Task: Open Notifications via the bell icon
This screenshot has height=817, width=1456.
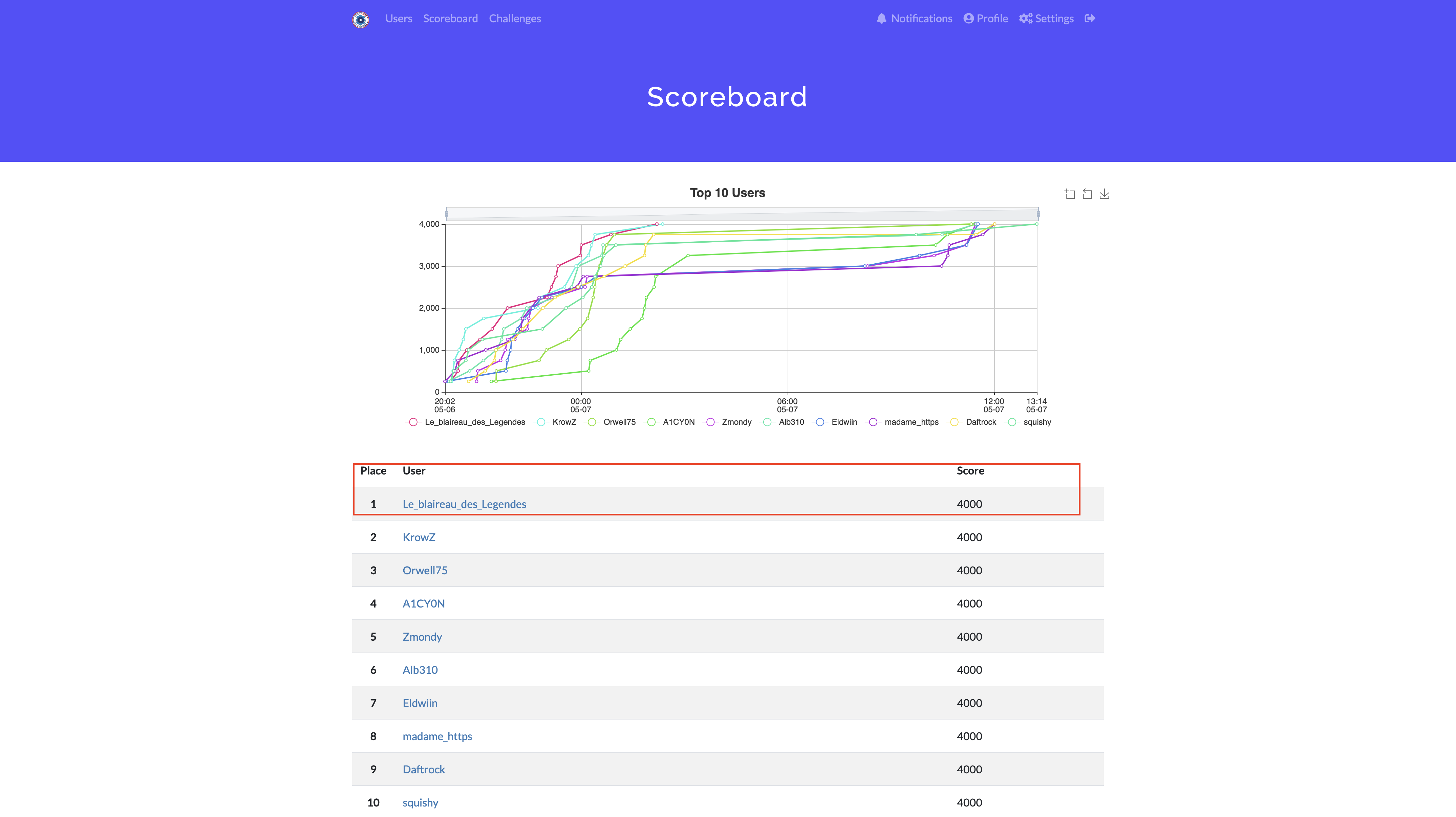Action: point(881,19)
